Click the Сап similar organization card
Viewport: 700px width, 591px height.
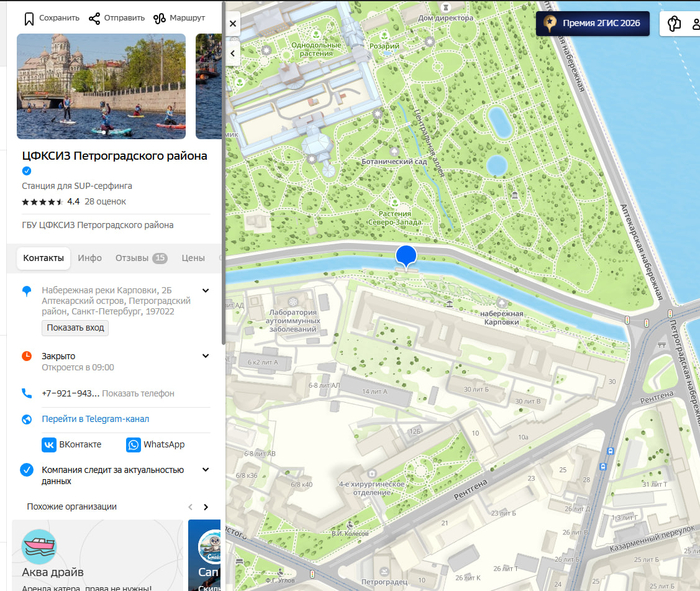205,555
